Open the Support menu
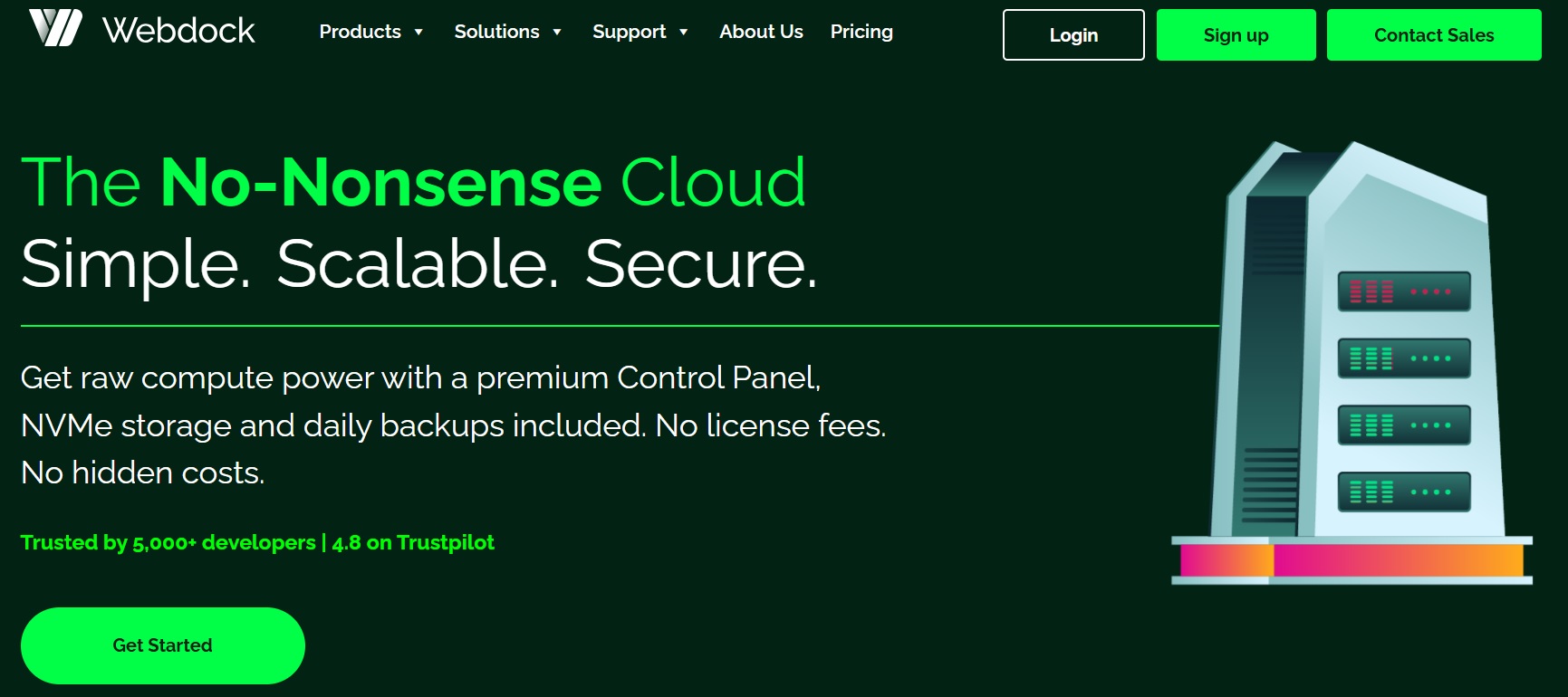Screen dimensions: 1568x697 (x=629, y=32)
